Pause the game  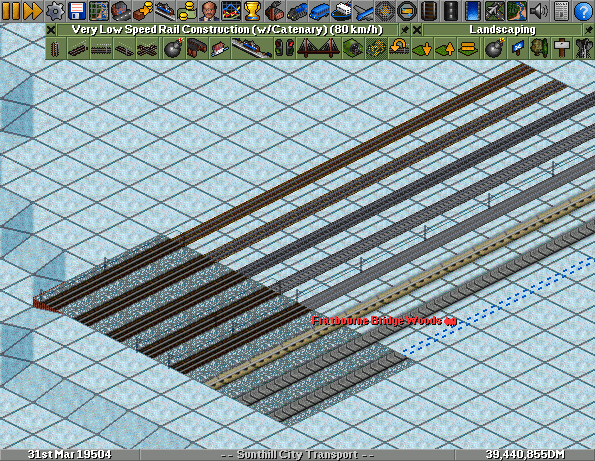pos(11,11)
